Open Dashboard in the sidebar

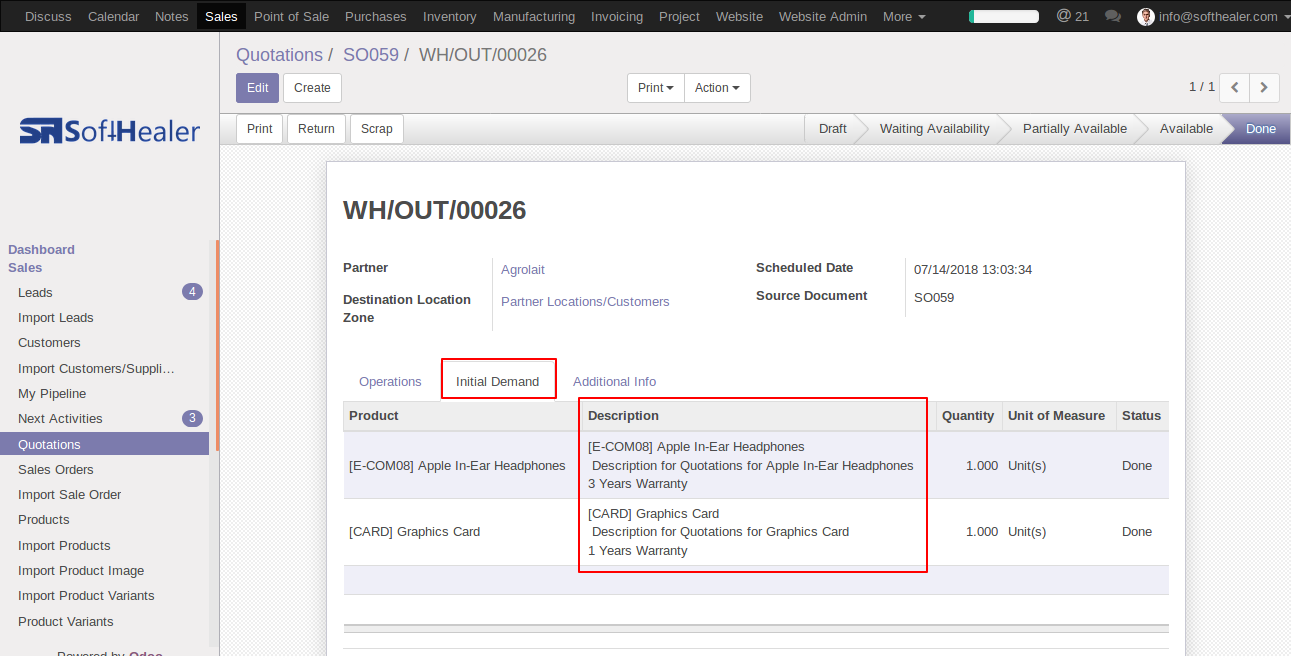pos(41,250)
